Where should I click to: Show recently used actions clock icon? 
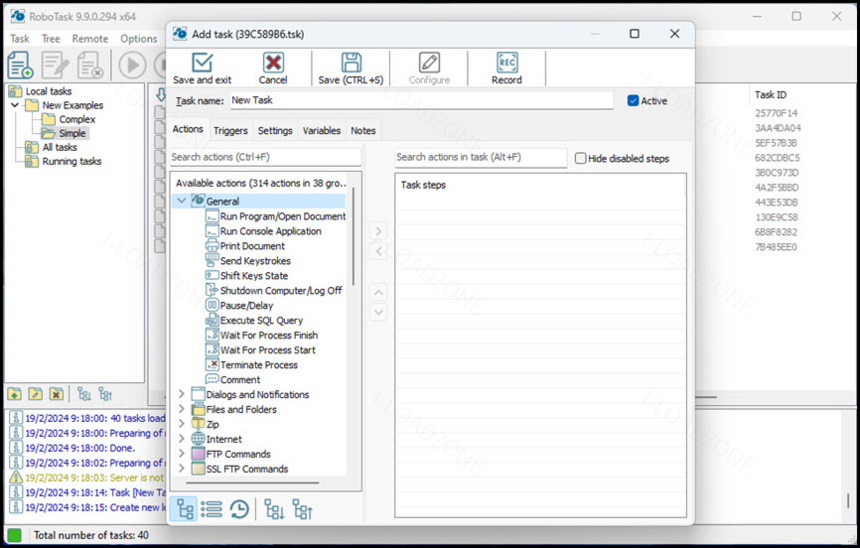[239, 510]
